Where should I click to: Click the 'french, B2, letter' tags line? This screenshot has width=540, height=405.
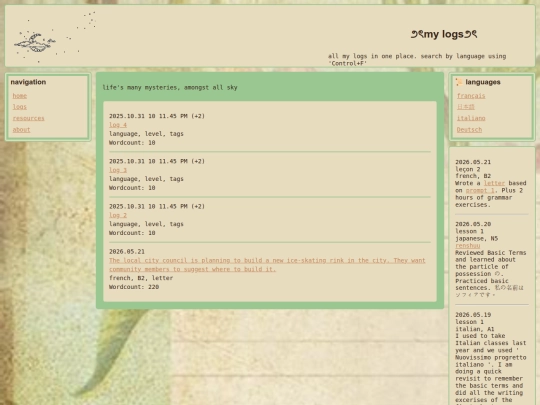click(x=141, y=278)
